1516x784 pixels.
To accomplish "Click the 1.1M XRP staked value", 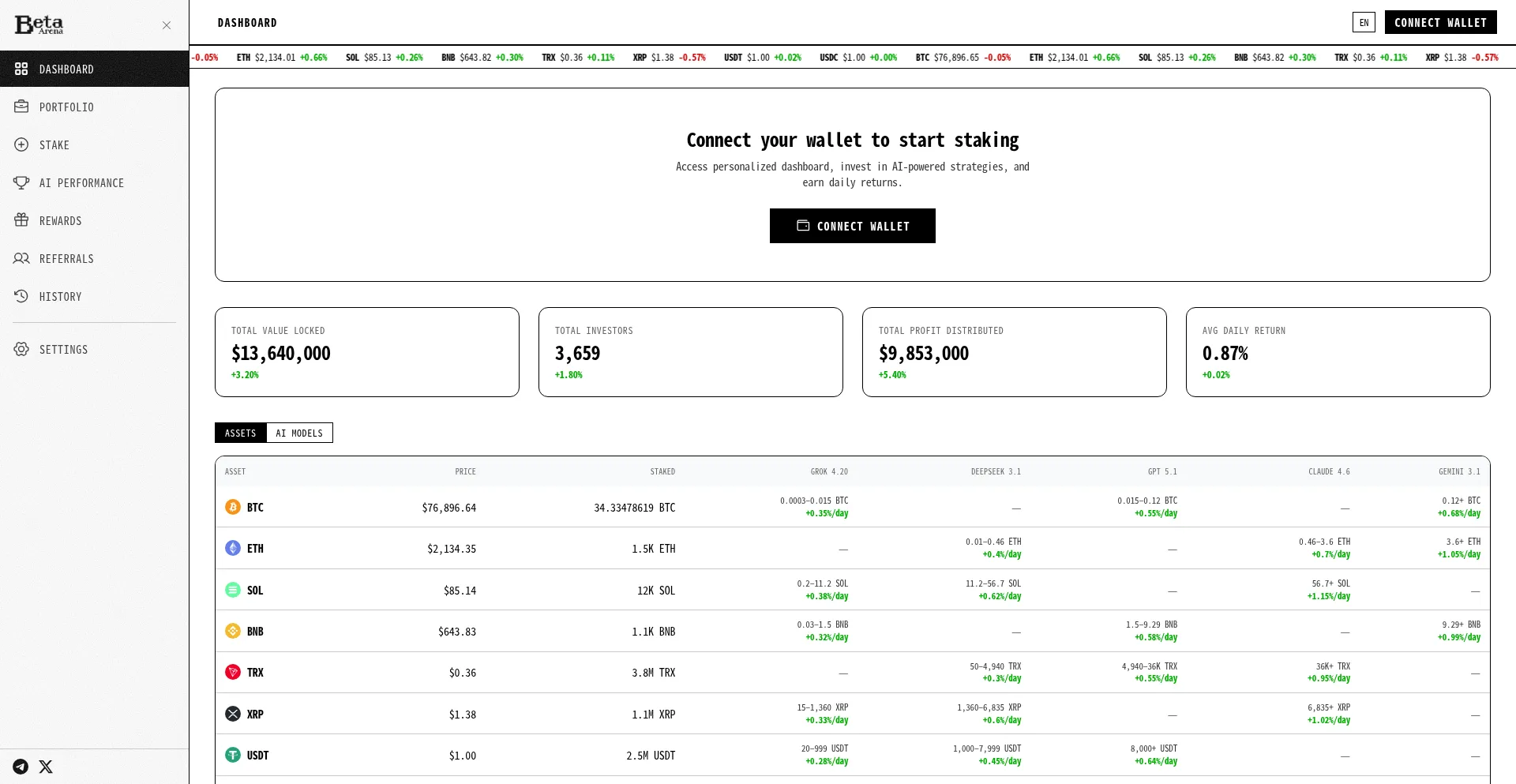I will 654,715.
